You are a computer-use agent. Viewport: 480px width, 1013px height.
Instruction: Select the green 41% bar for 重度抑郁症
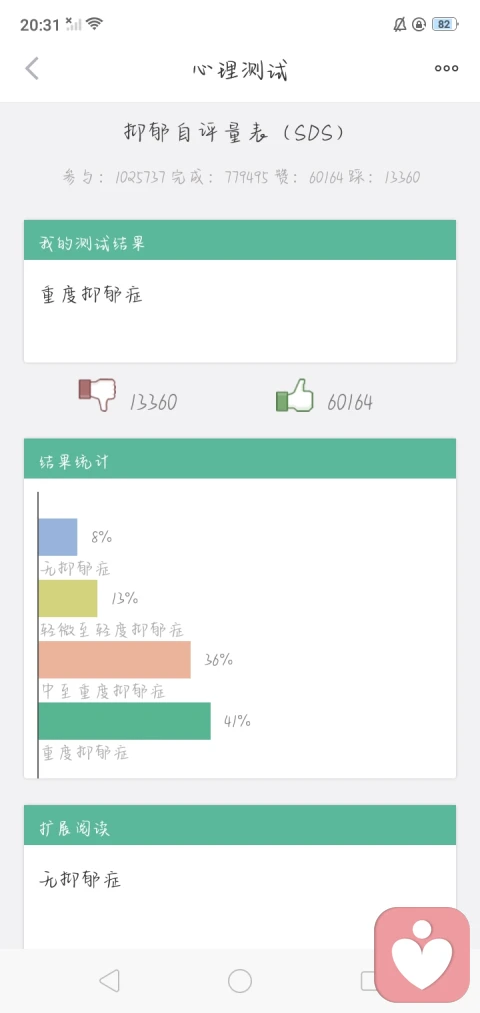(125, 721)
